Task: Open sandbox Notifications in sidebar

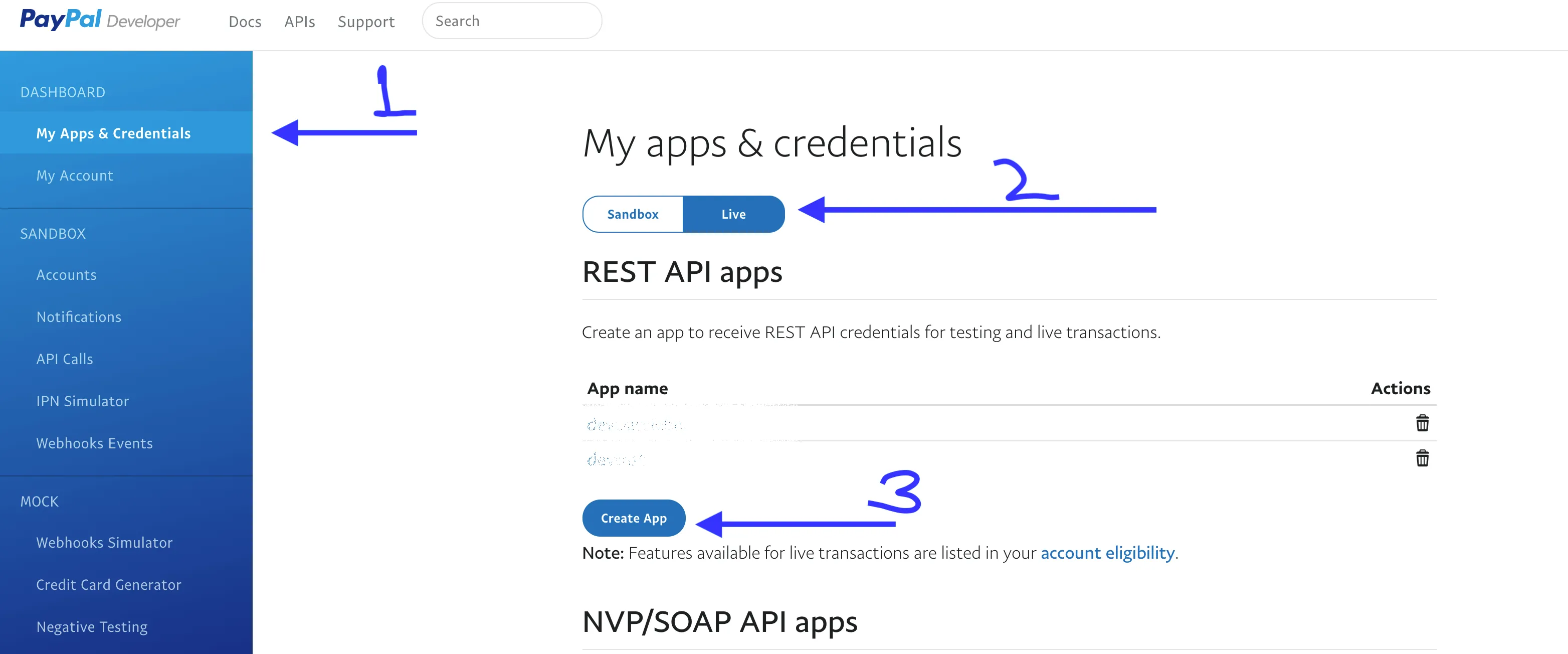Action: (x=79, y=316)
